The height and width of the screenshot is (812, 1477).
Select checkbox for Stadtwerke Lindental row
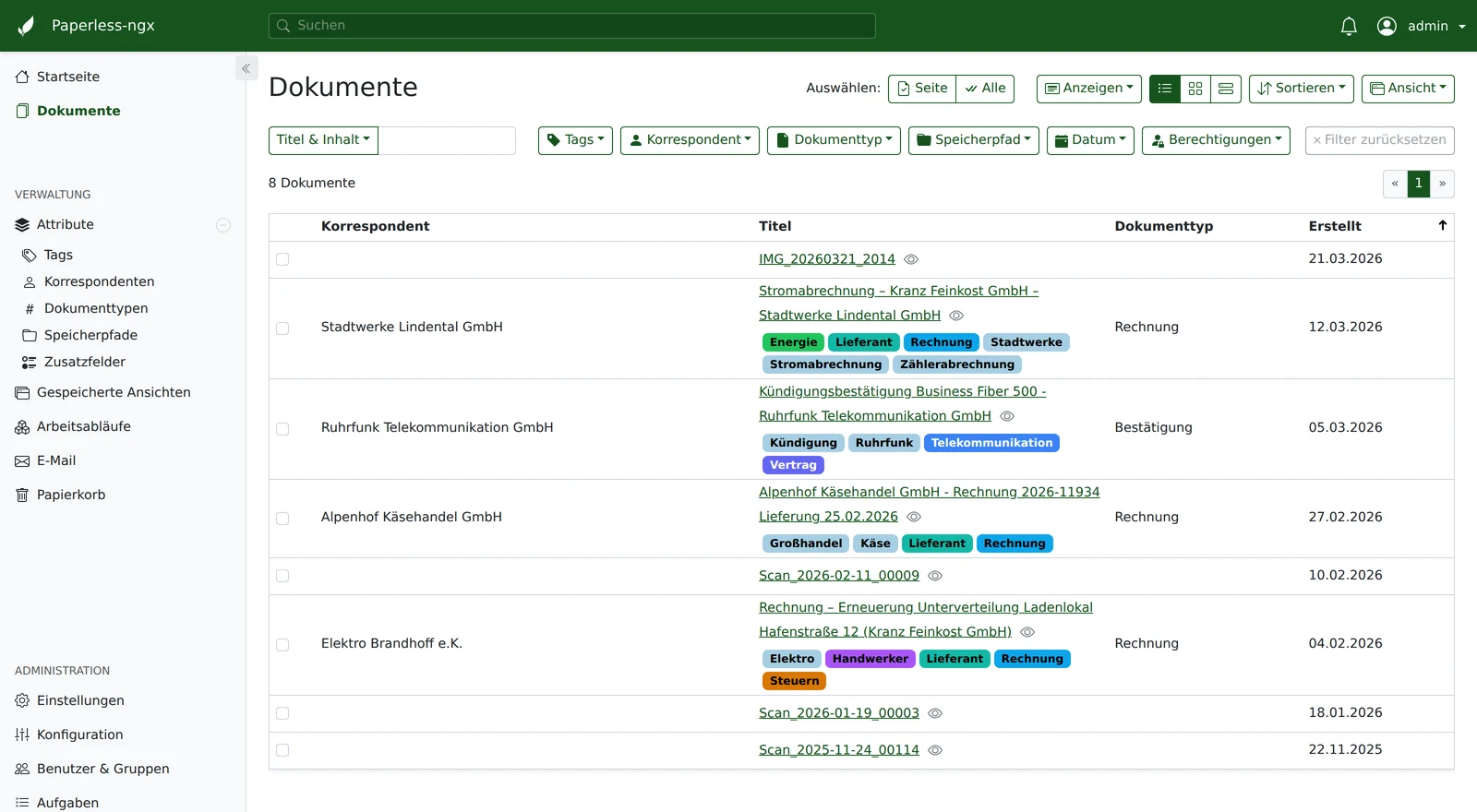click(x=282, y=328)
